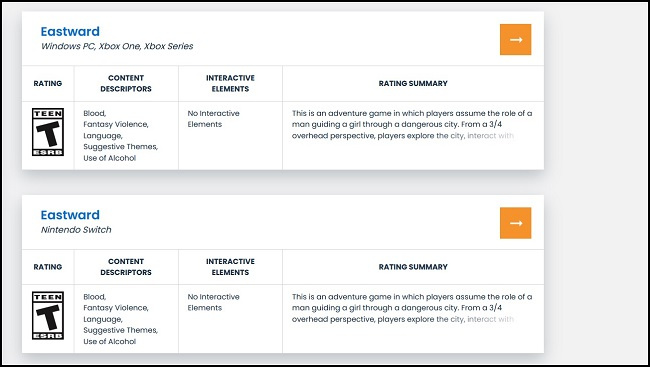Click the Rating column header in the second card
This screenshot has width=650, height=367.
48,267
